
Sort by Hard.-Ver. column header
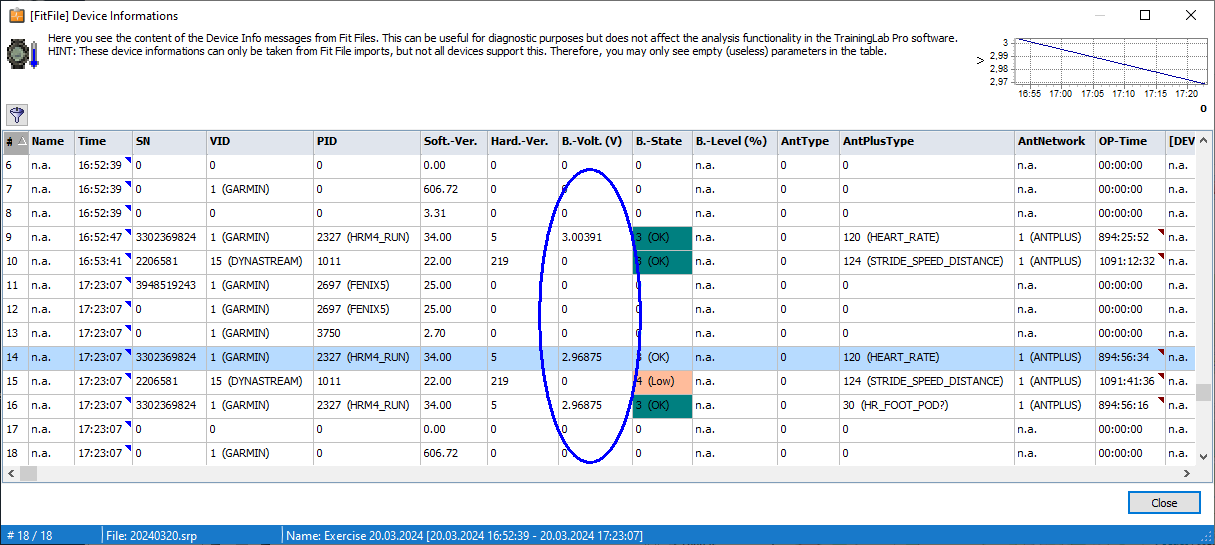click(x=522, y=142)
